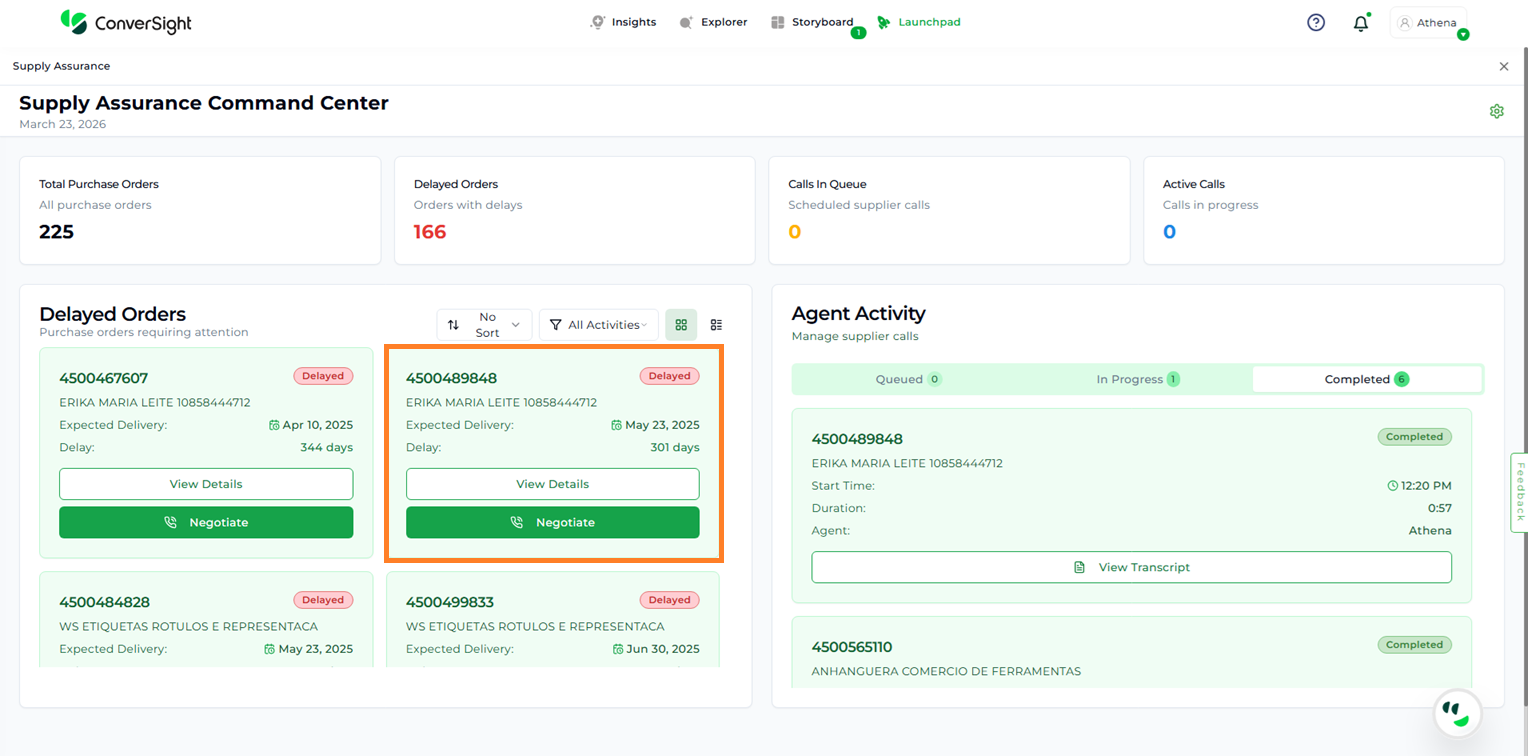1528x756 pixels.
Task: Close the Supply Assurance panel
Action: (1503, 66)
